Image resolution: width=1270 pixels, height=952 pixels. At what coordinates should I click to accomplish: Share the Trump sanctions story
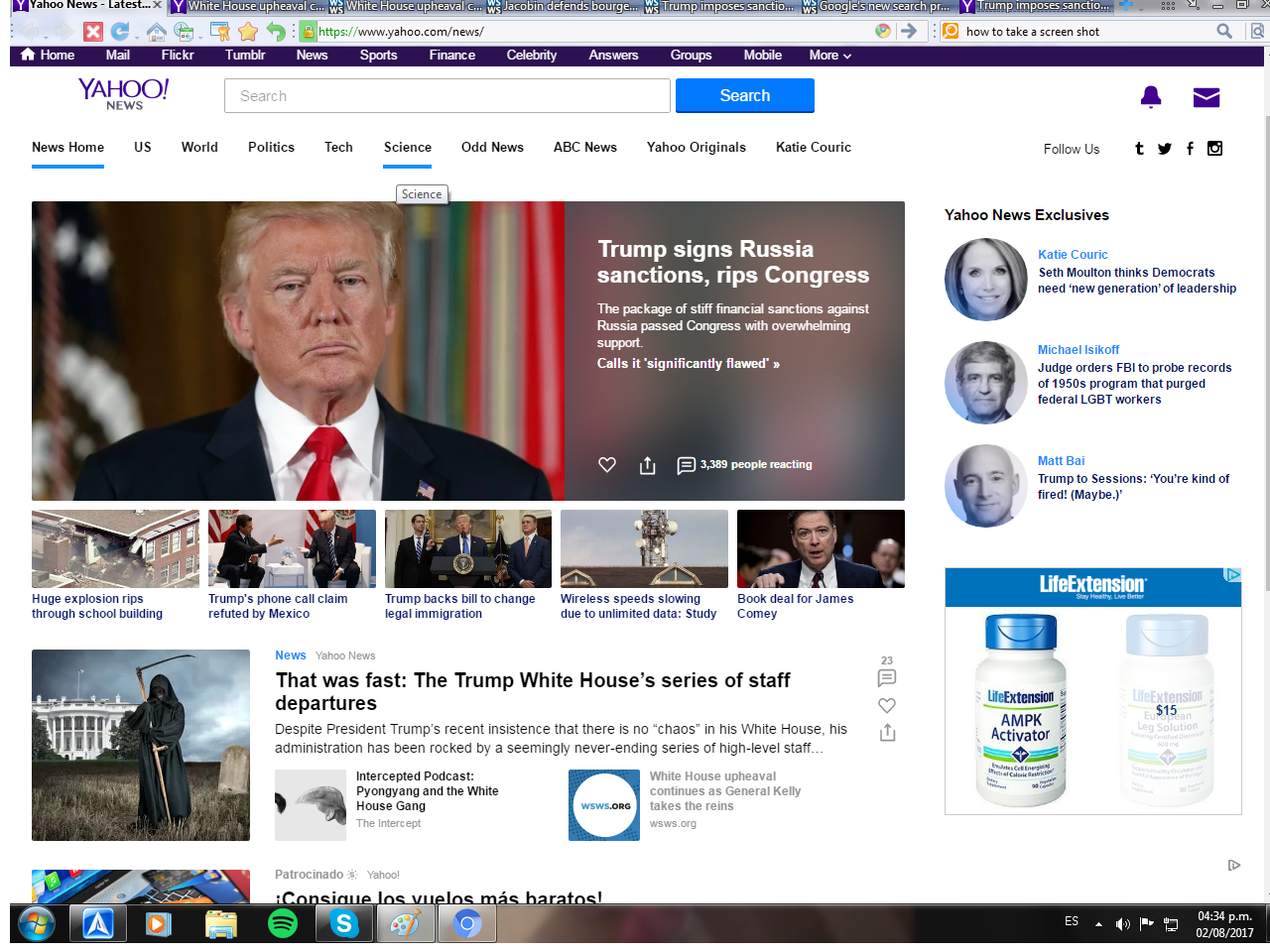pos(647,464)
